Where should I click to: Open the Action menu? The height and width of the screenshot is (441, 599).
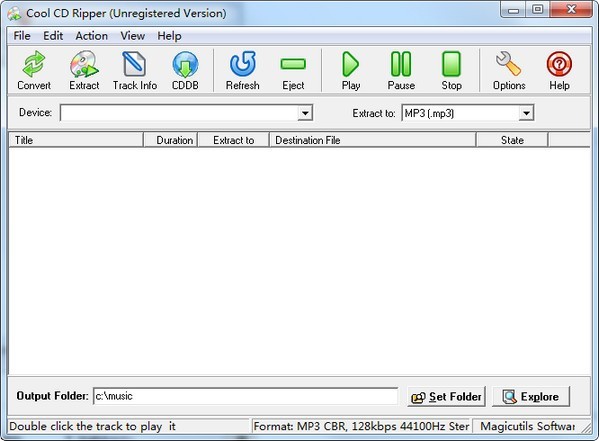pos(91,36)
